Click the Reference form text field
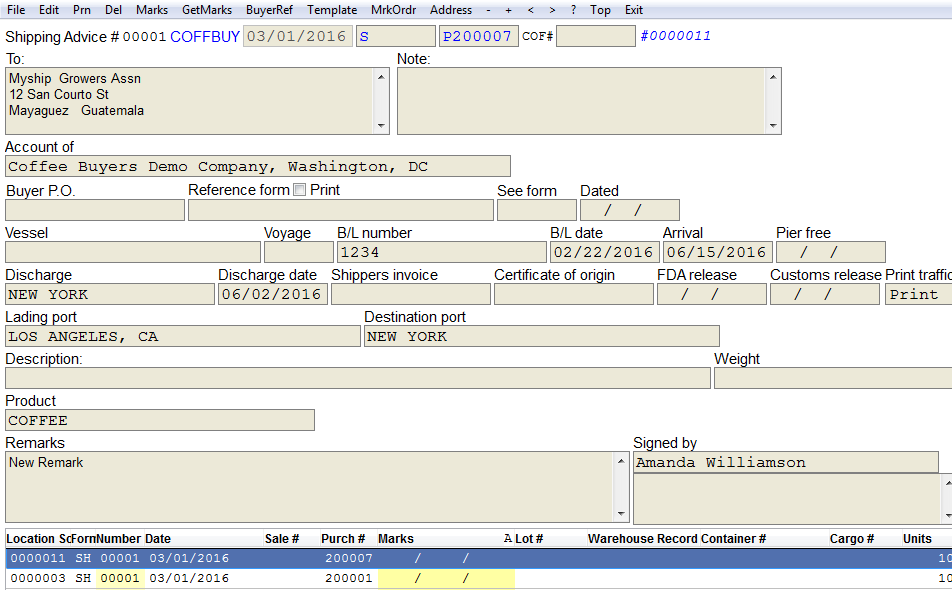This screenshot has width=952, height=590. pyautogui.click(x=341, y=210)
